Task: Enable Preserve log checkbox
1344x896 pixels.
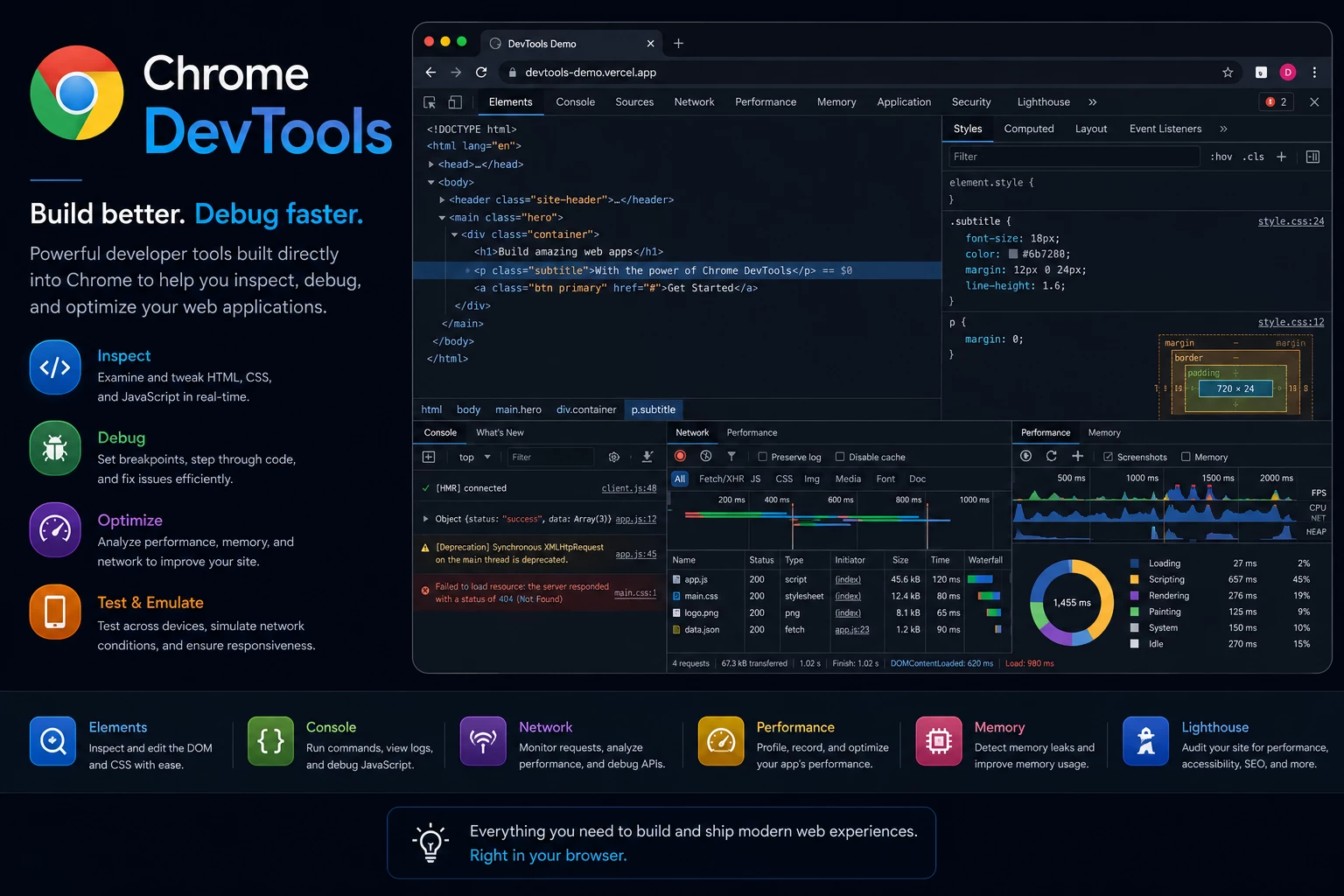Action: [762, 457]
